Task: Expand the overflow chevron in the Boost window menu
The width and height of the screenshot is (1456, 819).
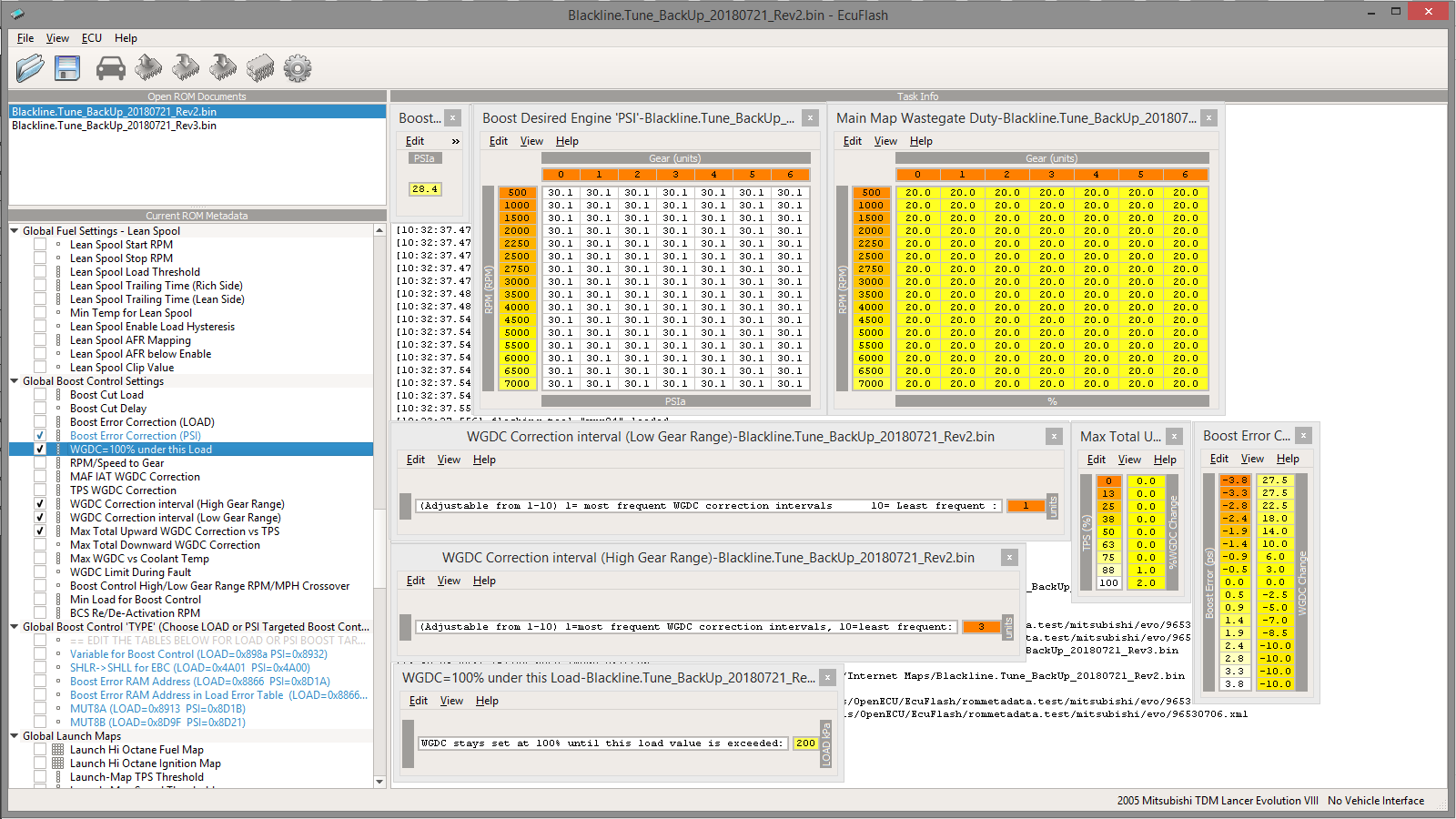Action: (455, 141)
